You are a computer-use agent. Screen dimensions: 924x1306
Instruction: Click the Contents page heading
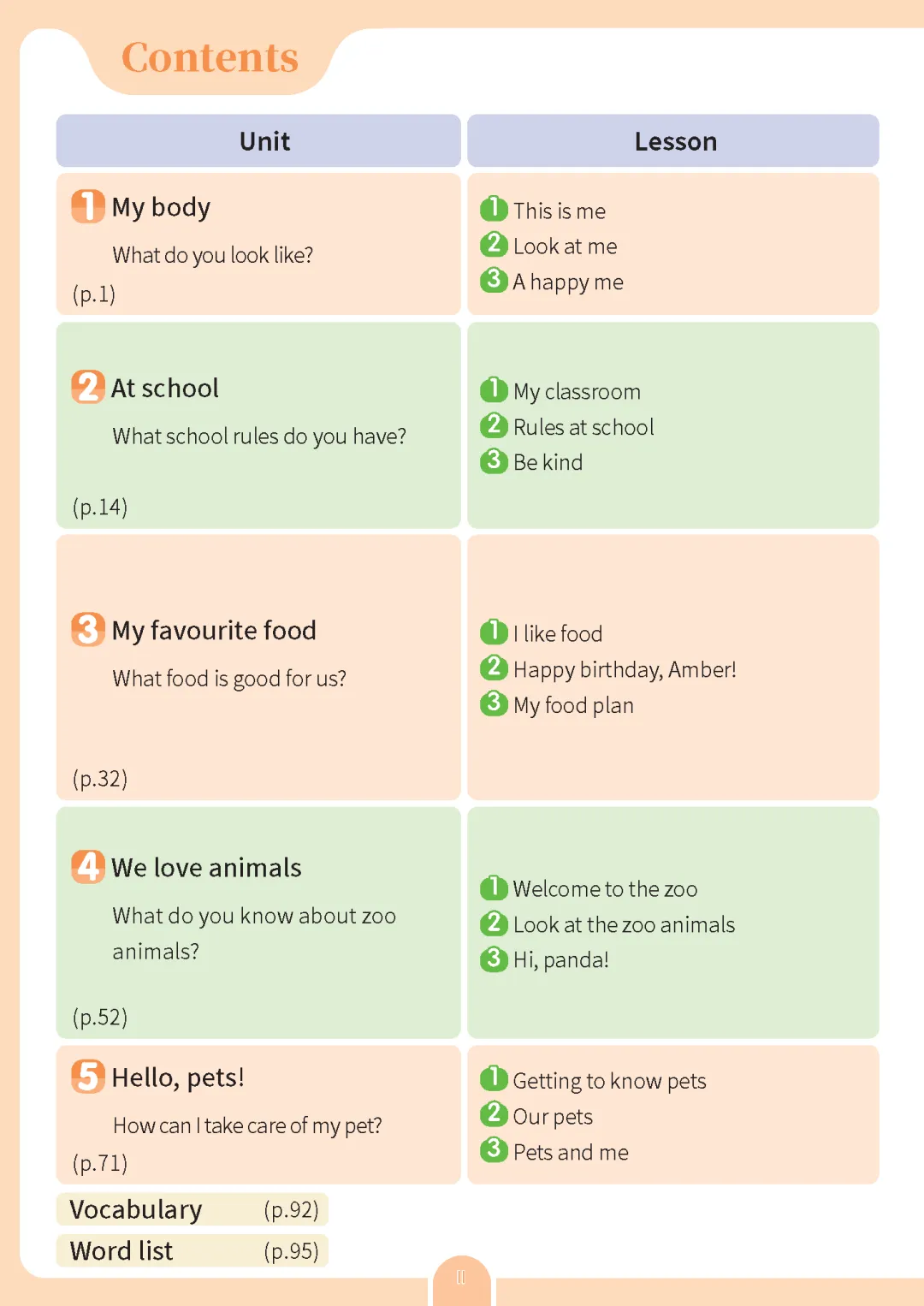pos(210,57)
